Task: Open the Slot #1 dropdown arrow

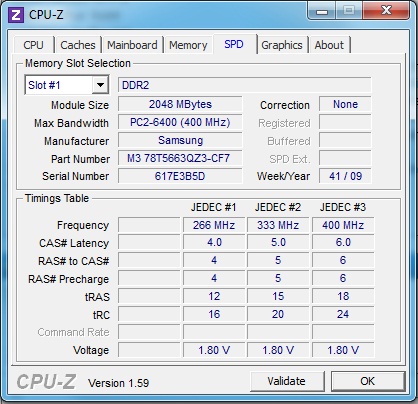Action: [100, 85]
